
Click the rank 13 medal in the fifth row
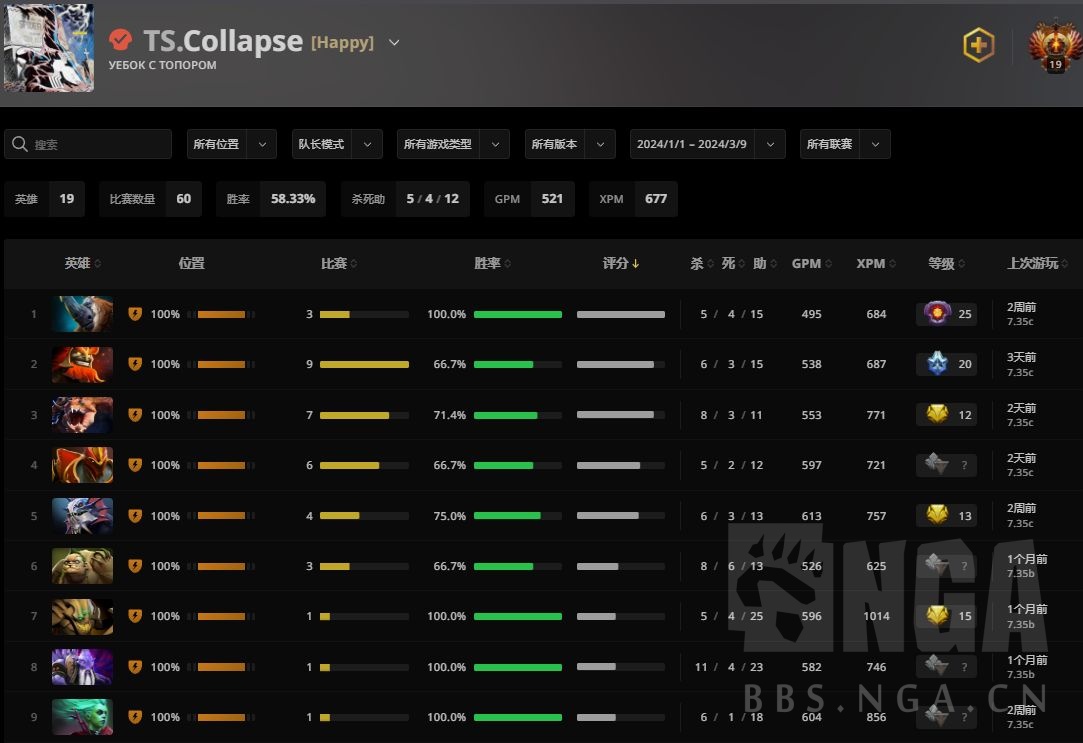pos(946,515)
